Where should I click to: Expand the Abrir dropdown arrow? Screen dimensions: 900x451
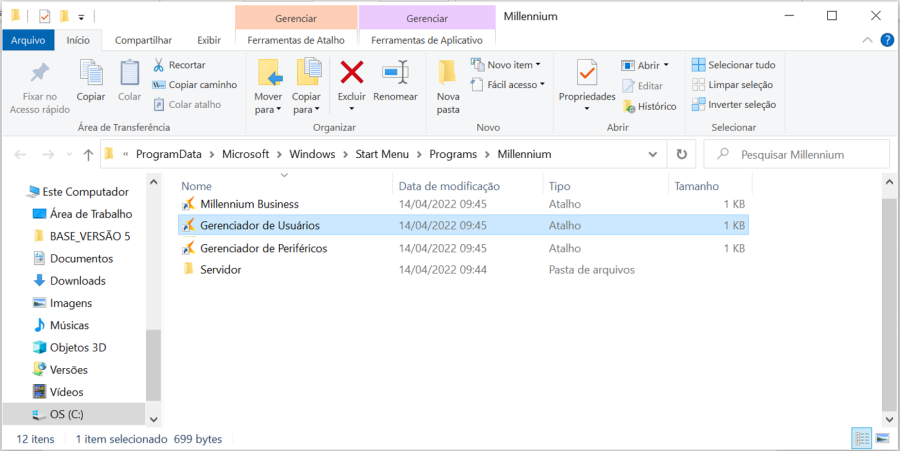click(666, 65)
